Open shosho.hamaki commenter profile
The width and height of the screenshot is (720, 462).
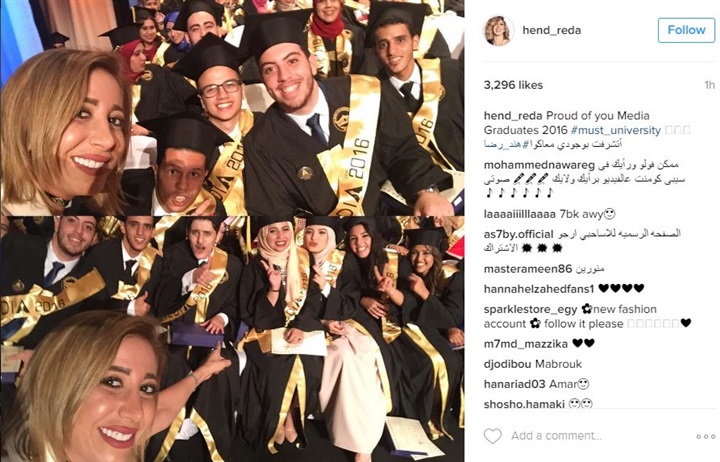click(x=524, y=404)
